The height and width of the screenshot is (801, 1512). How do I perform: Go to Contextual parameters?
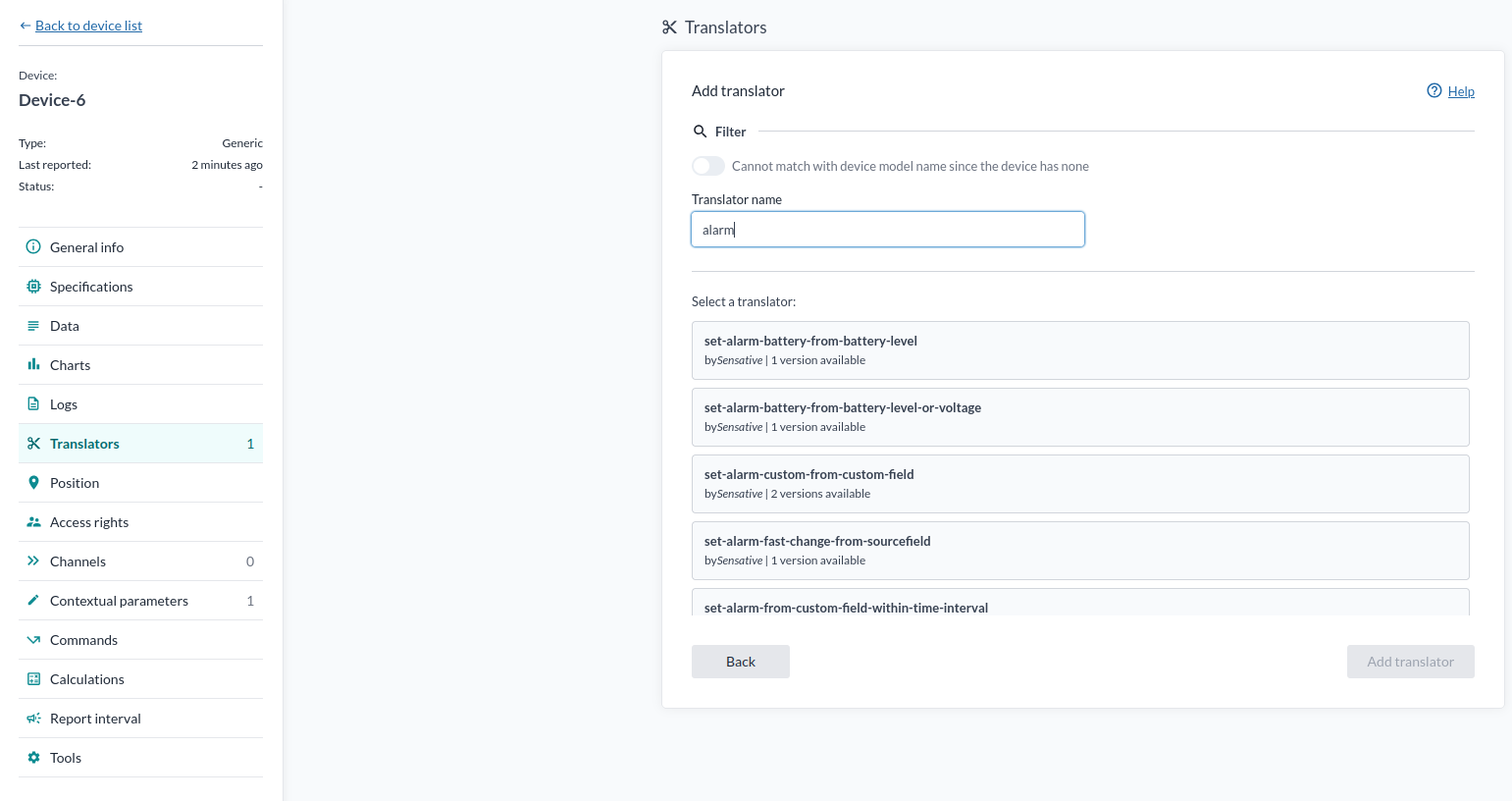point(119,601)
